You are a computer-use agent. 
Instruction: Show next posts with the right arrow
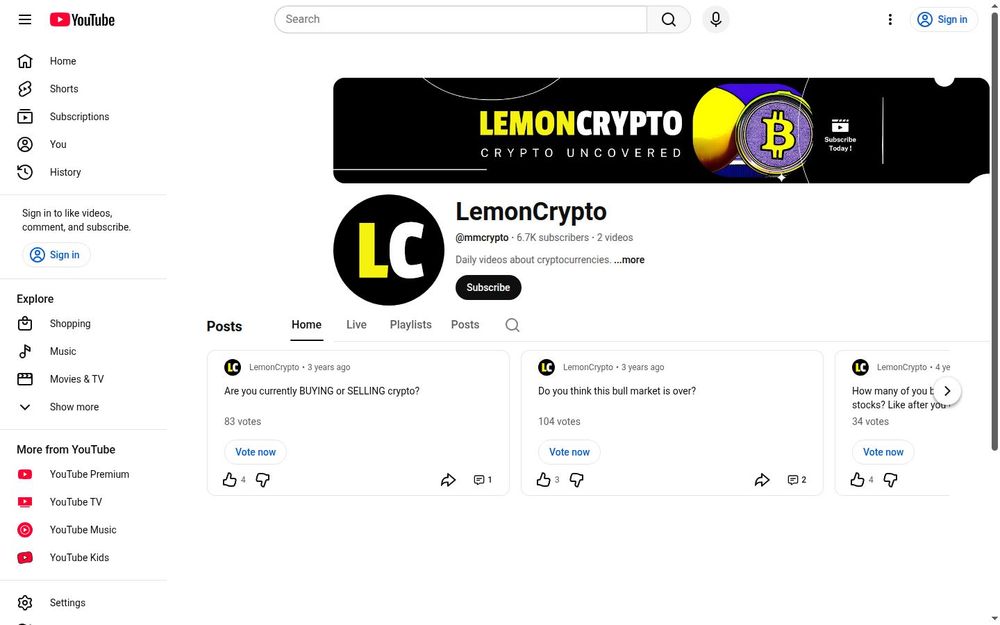pos(947,391)
